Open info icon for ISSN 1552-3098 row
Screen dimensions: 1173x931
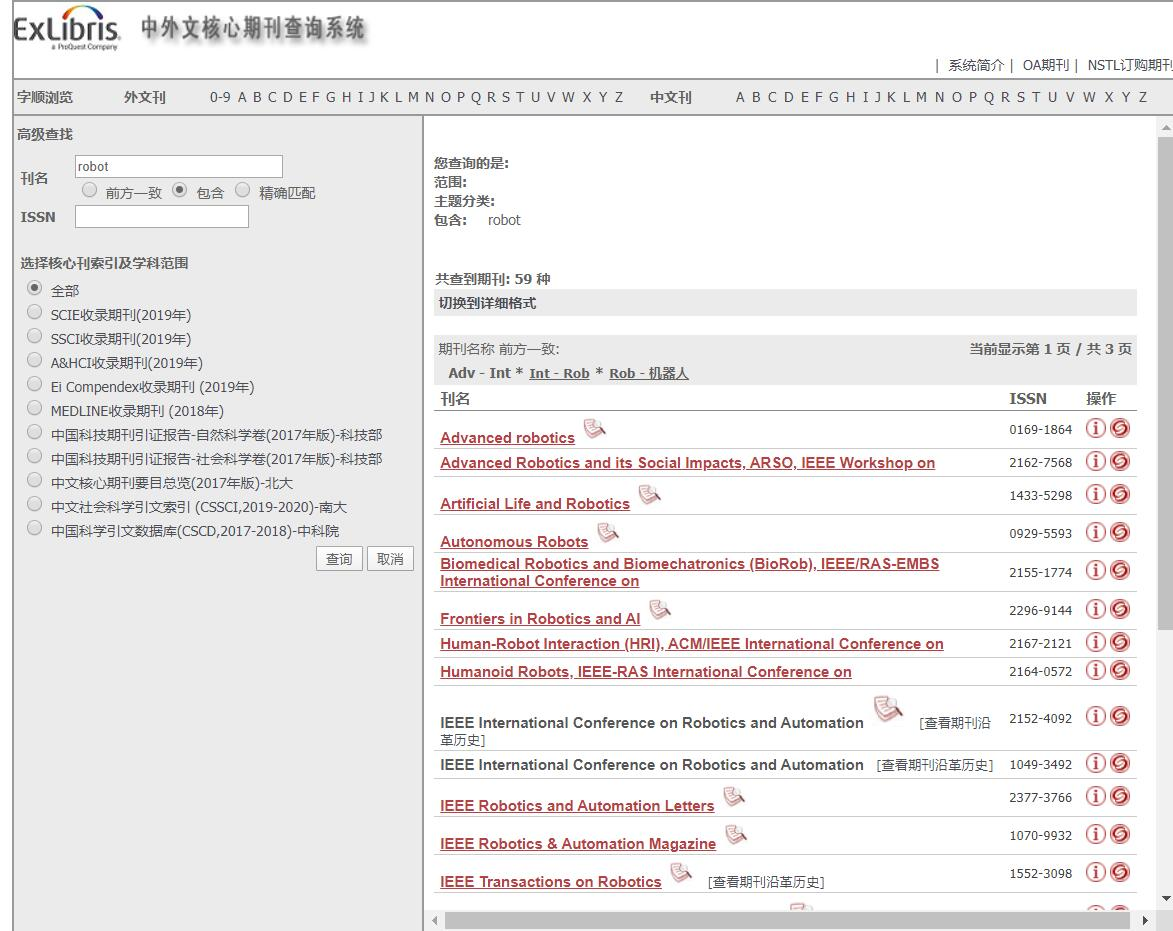pos(1095,872)
